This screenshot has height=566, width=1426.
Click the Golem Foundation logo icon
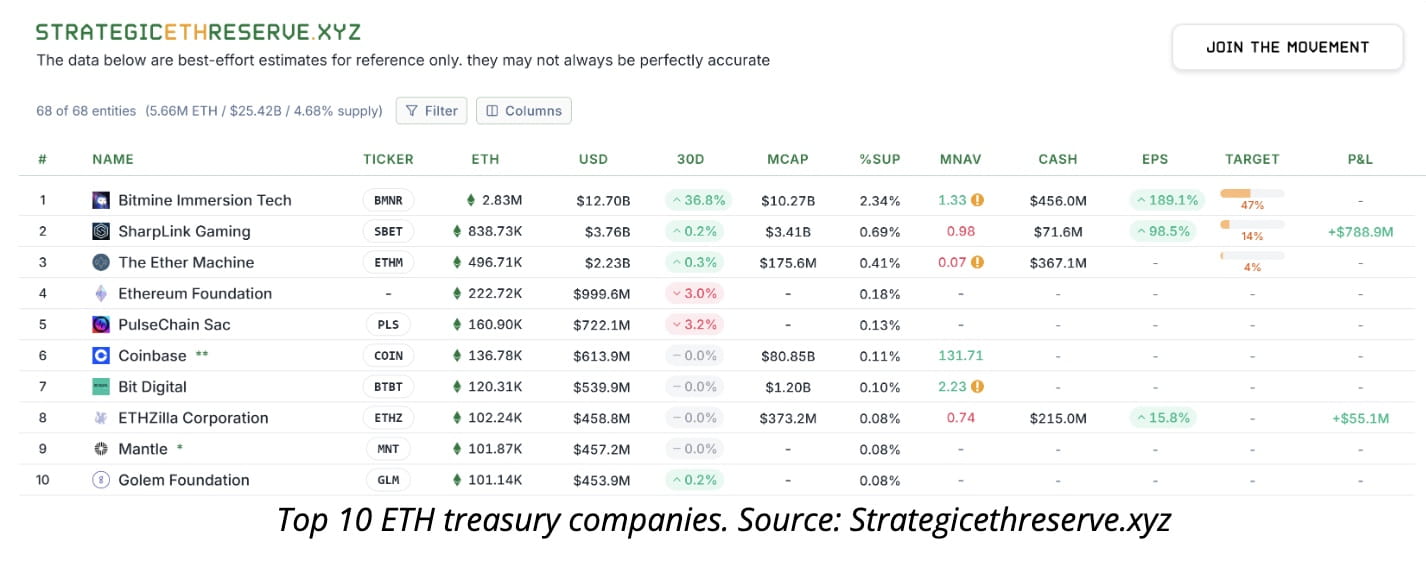[100, 480]
